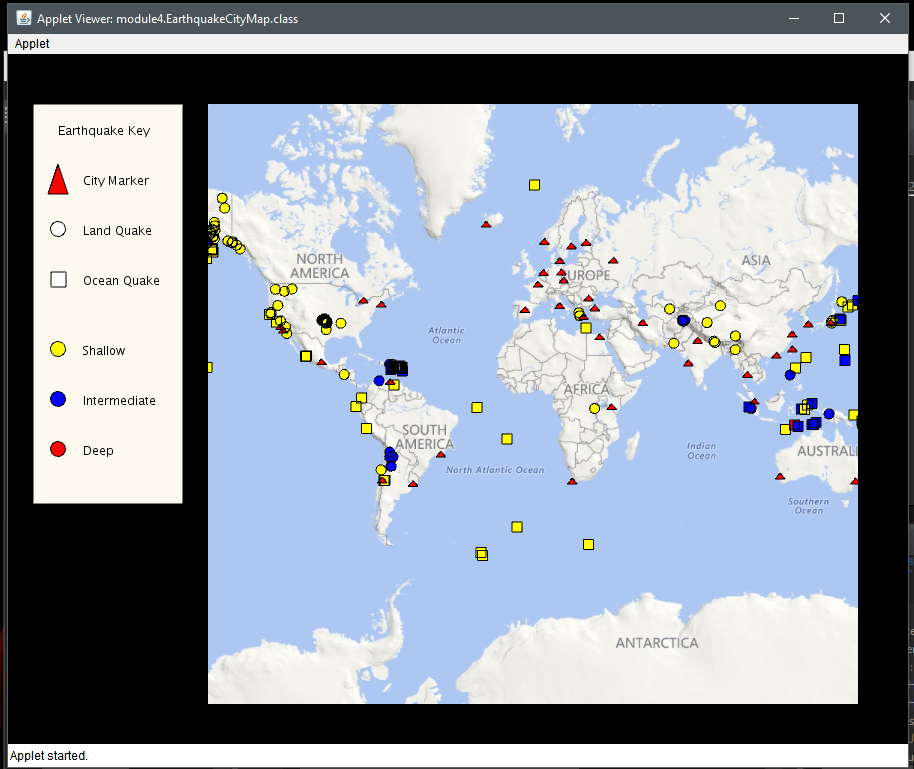Select the red Deep quake symbol in the key

[x=57, y=449]
